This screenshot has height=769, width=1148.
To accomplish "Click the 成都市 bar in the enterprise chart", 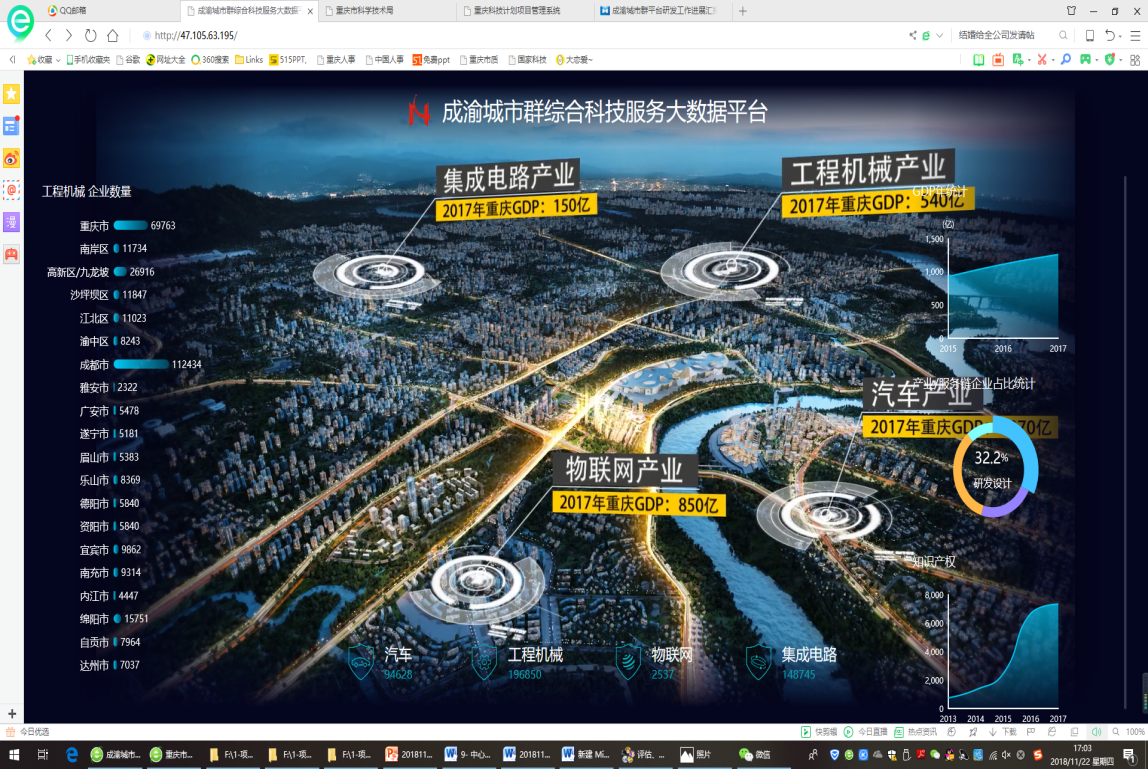I will (x=141, y=365).
